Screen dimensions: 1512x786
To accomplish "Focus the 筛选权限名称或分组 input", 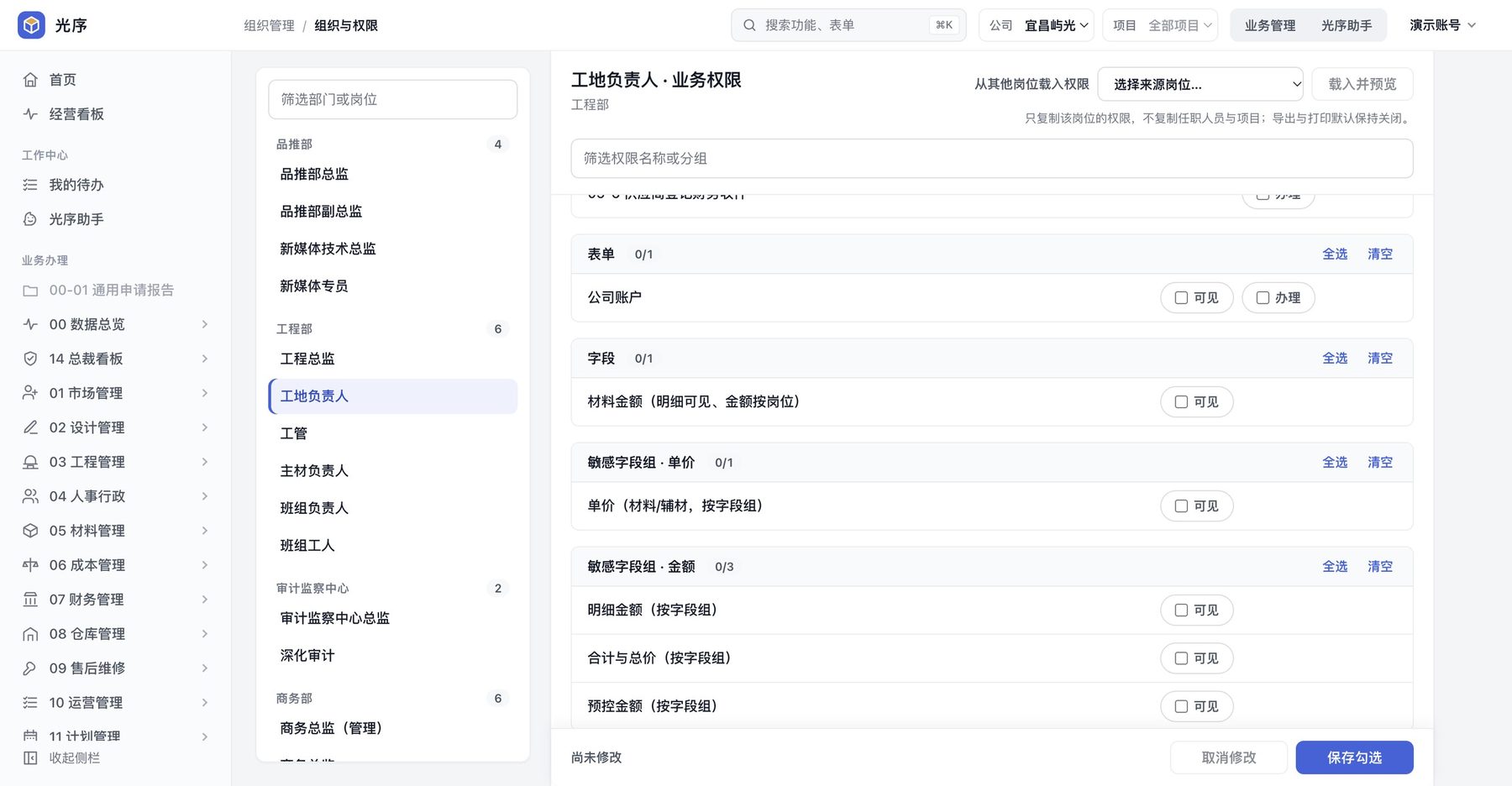I will [x=992, y=159].
